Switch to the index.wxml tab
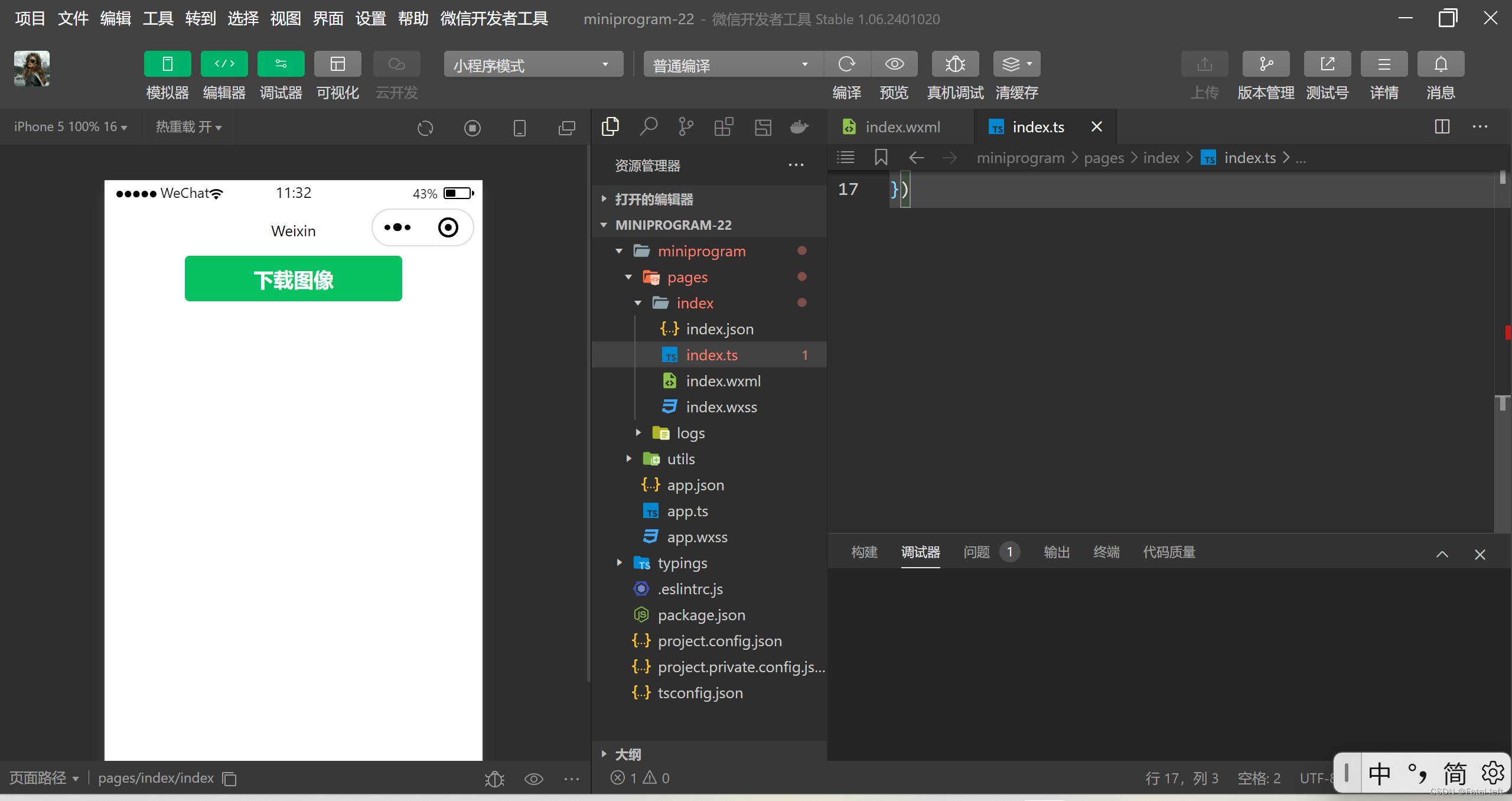1512x801 pixels. 902,126
